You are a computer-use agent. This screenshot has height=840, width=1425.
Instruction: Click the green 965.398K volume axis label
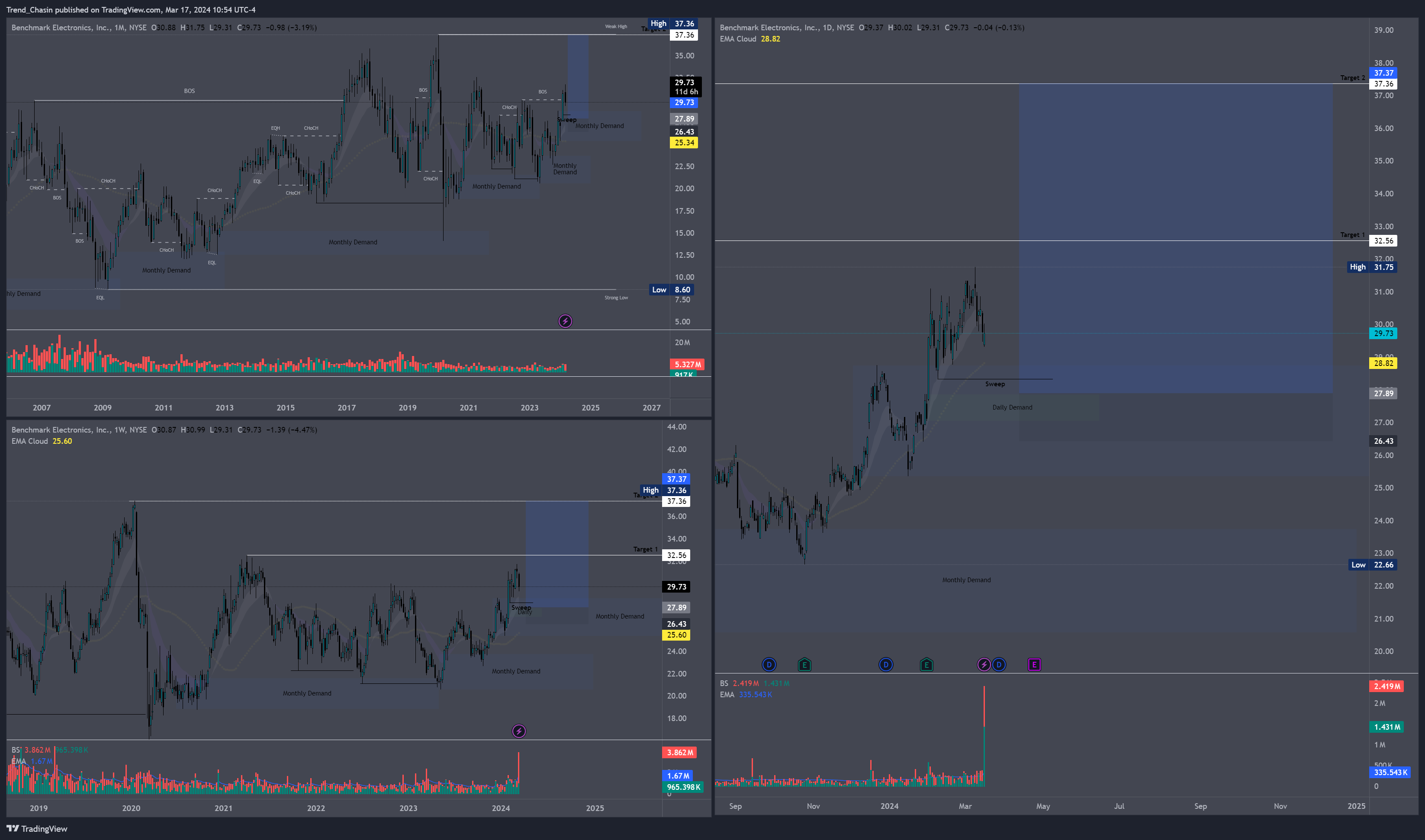click(683, 787)
